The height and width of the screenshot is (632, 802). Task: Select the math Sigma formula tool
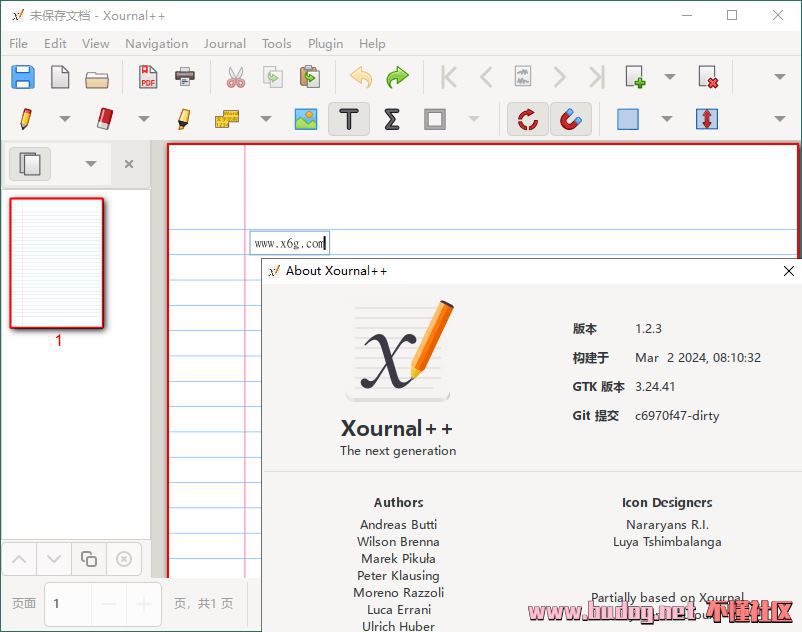click(x=392, y=119)
